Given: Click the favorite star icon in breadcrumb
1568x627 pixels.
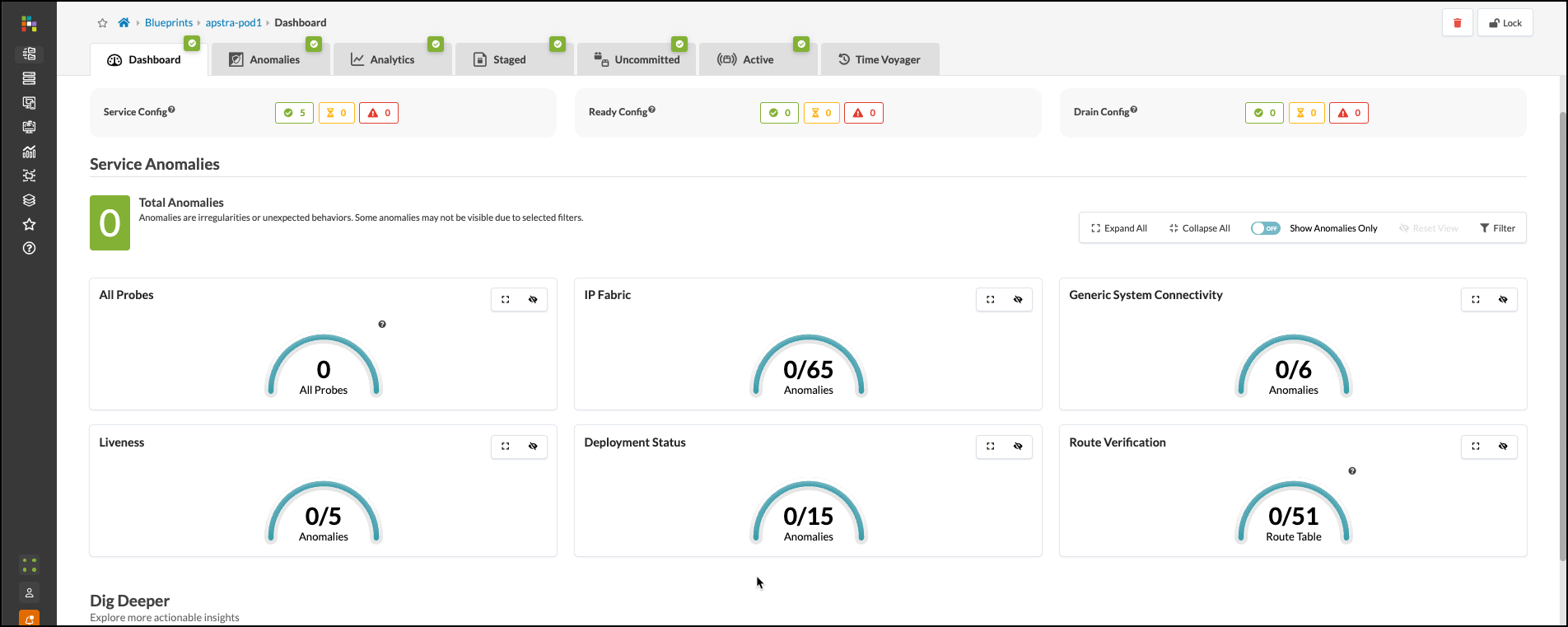Looking at the screenshot, I should pos(103,23).
